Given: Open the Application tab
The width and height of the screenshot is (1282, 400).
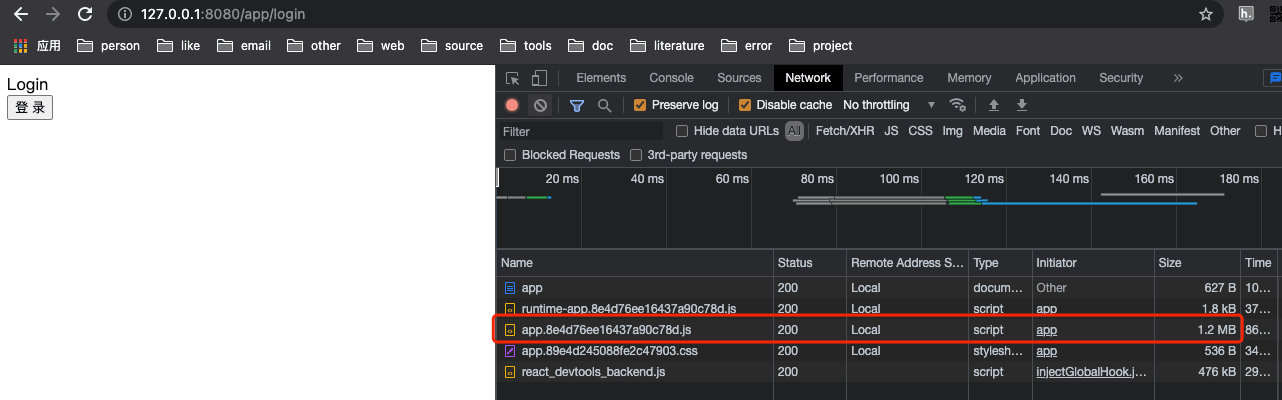Looking at the screenshot, I should point(1045,78).
